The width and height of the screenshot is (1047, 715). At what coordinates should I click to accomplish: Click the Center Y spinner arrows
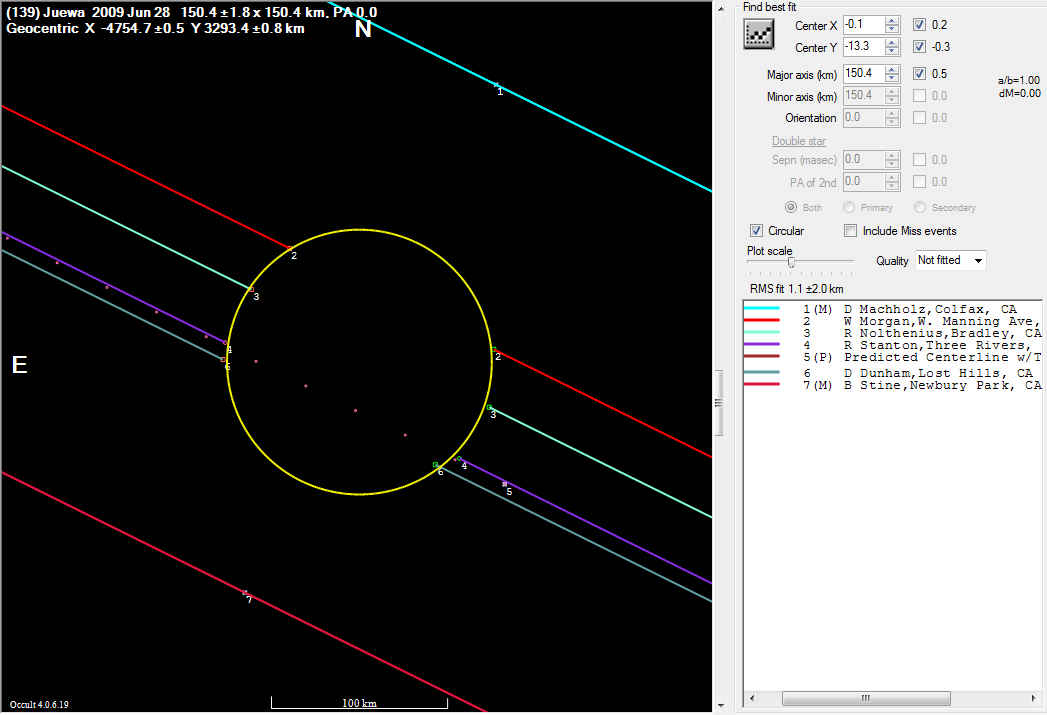click(x=892, y=47)
